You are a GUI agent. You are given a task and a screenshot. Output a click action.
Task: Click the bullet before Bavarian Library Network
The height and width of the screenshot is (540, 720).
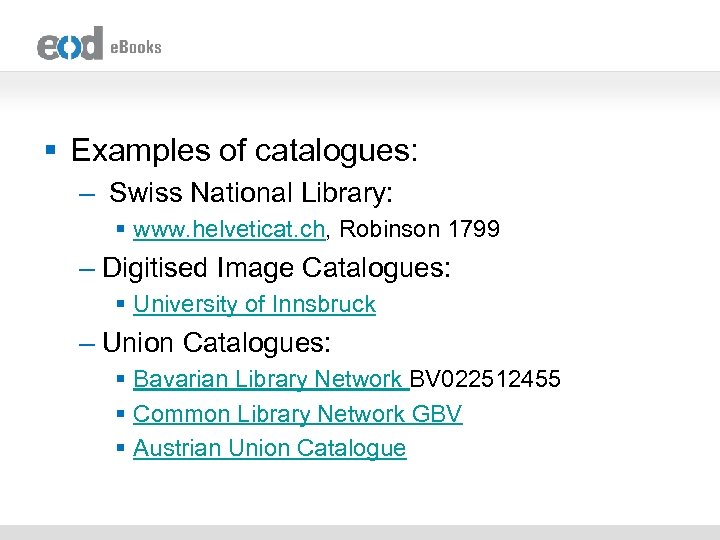pyautogui.click(x=122, y=381)
